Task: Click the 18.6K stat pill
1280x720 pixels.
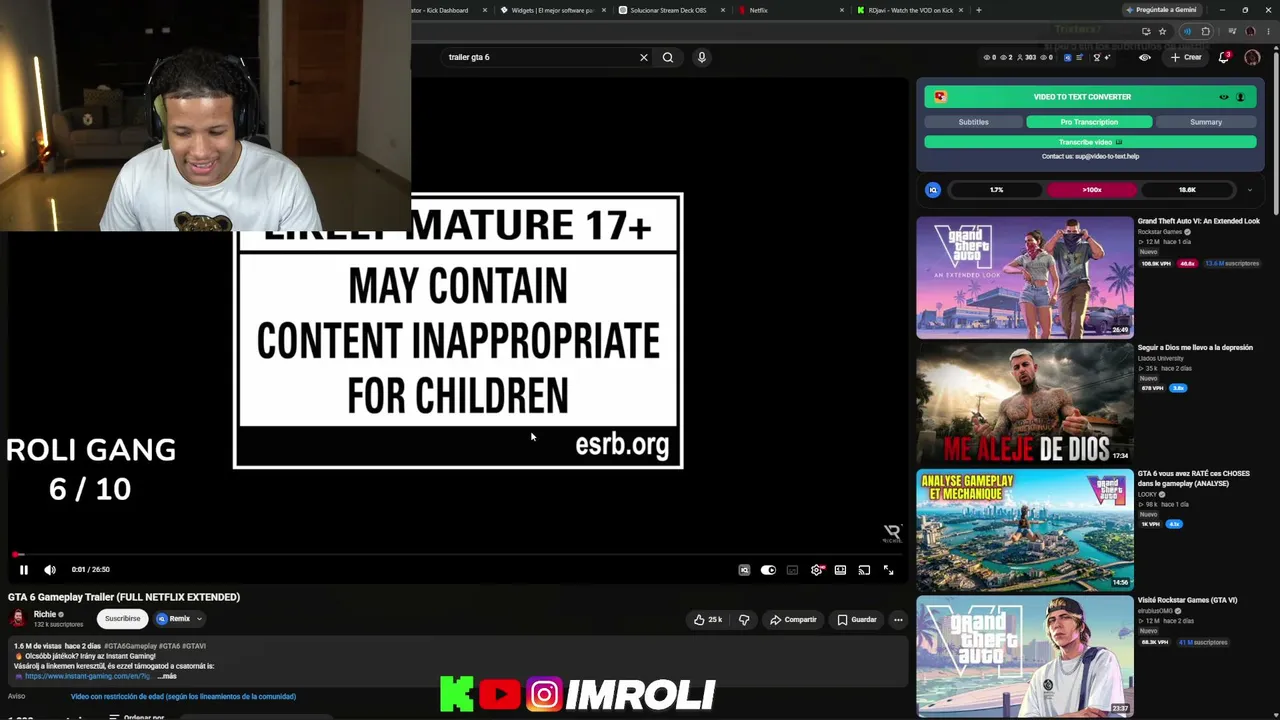Action: 1187,190
